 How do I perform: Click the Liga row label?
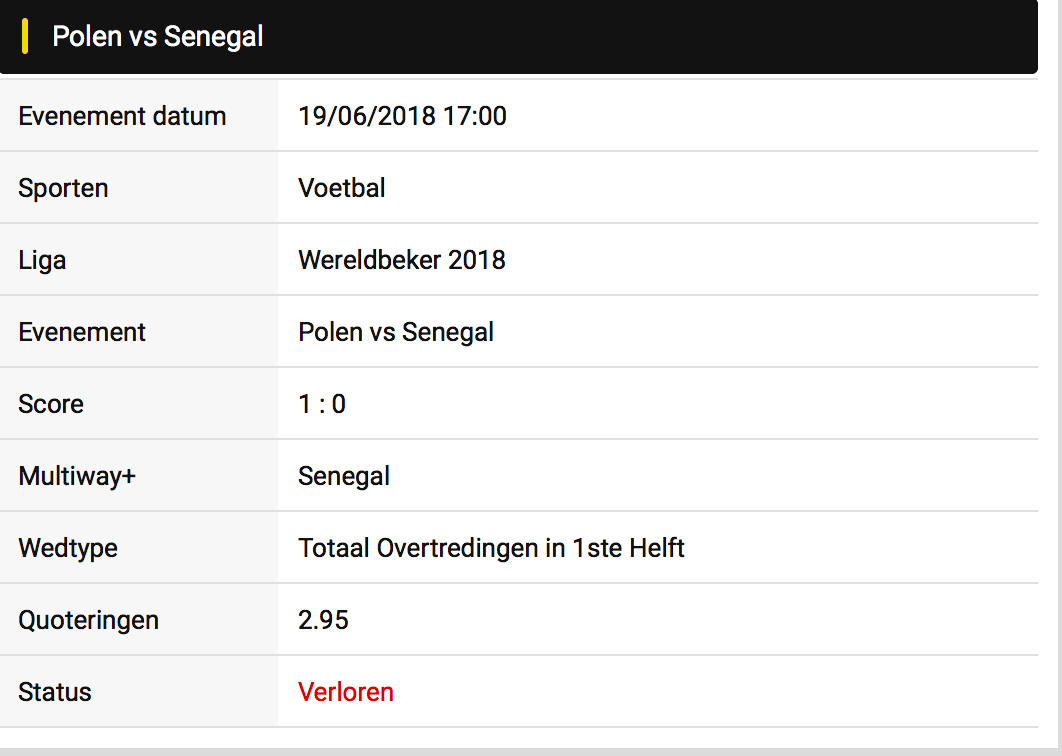(x=42, y=260)
